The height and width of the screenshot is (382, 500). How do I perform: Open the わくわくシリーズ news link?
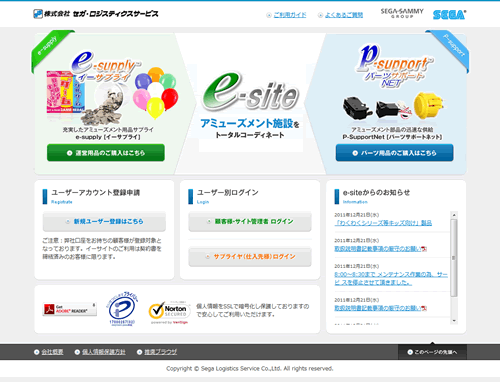[x=383, y=223]
